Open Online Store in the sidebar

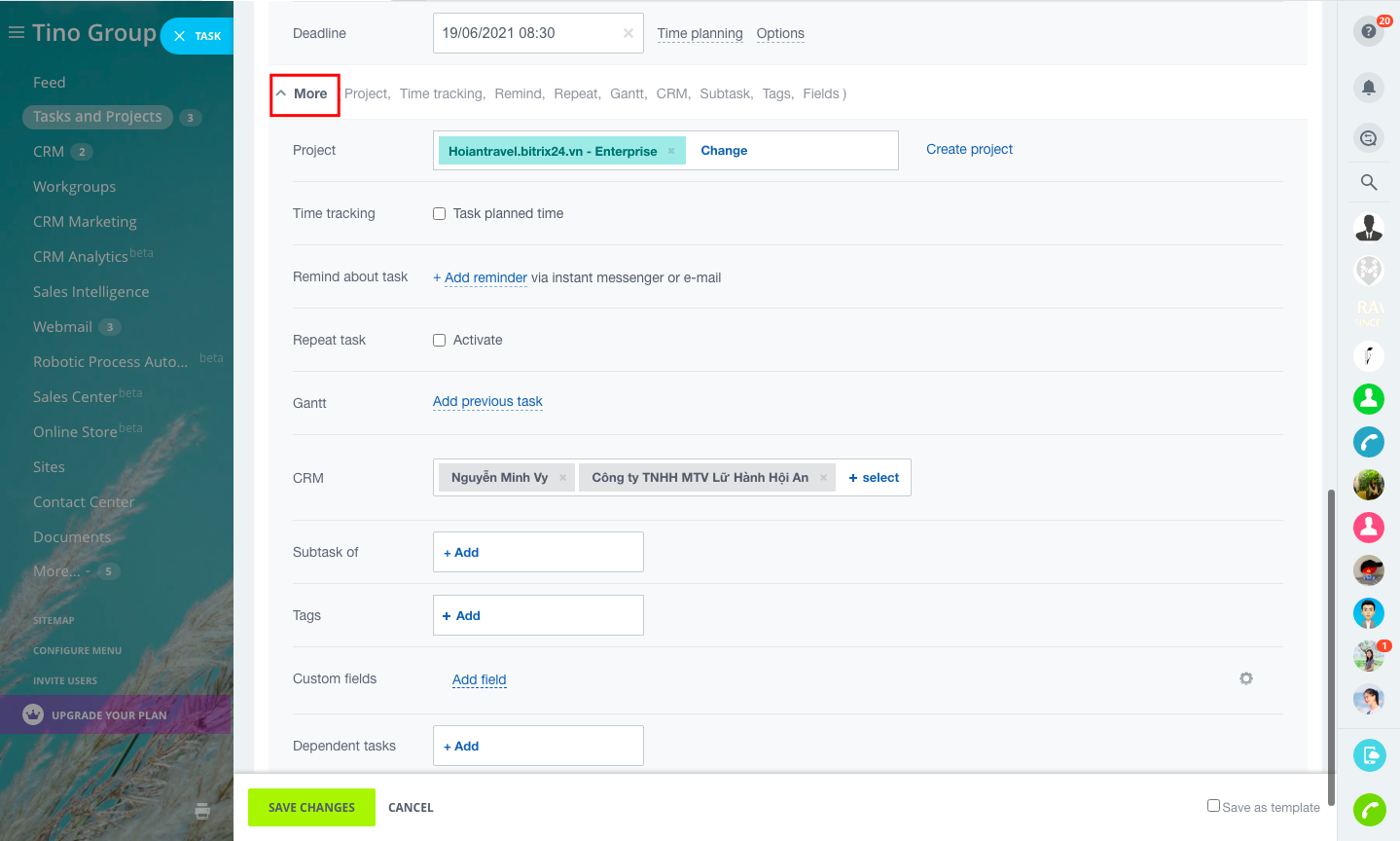pyautogui.click(x=75, y=432)
